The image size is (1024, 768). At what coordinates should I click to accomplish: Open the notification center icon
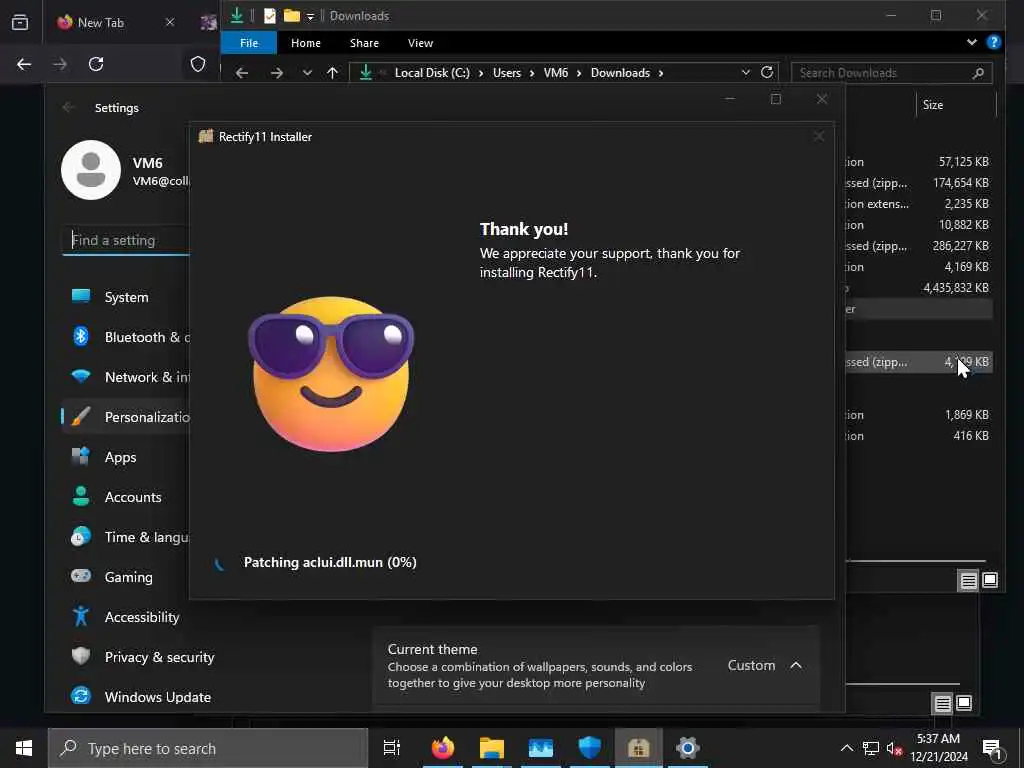click(x=993, y=749)
